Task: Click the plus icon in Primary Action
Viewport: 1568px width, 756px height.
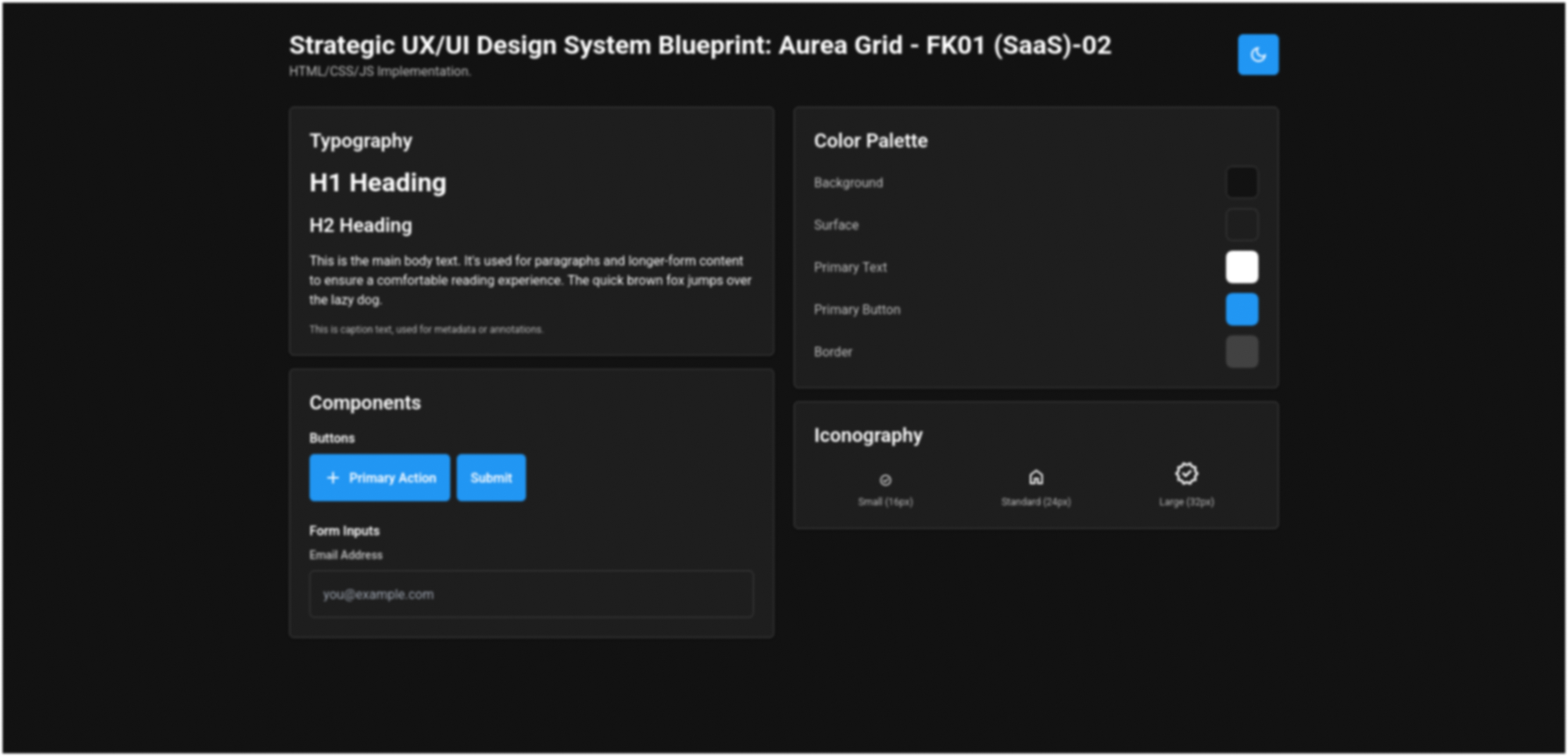Action: tap(333, 478)
